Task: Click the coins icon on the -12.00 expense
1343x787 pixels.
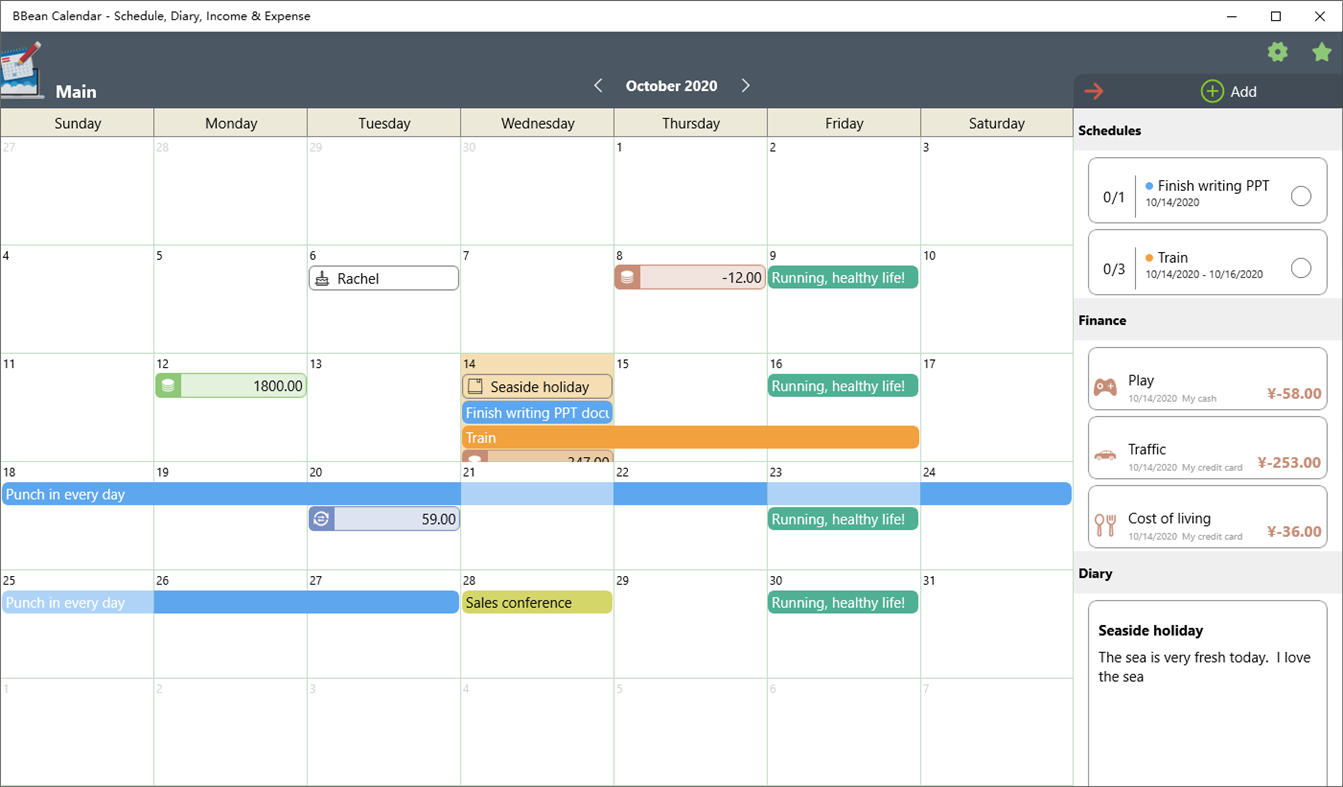Action: tap(627, 276)
